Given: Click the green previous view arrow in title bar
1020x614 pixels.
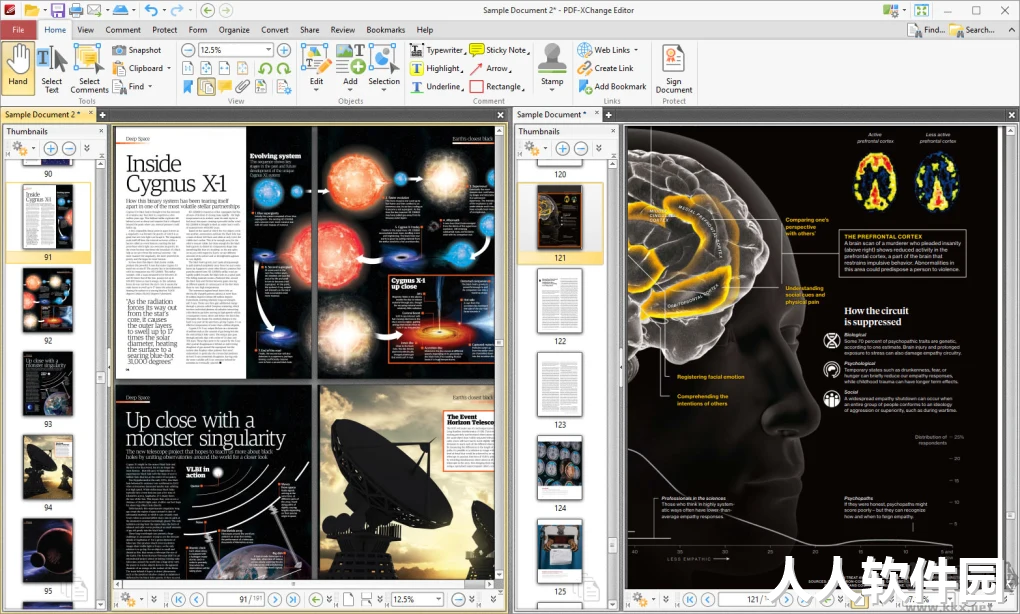Looking at the screenshot, I should click(208, 10).
